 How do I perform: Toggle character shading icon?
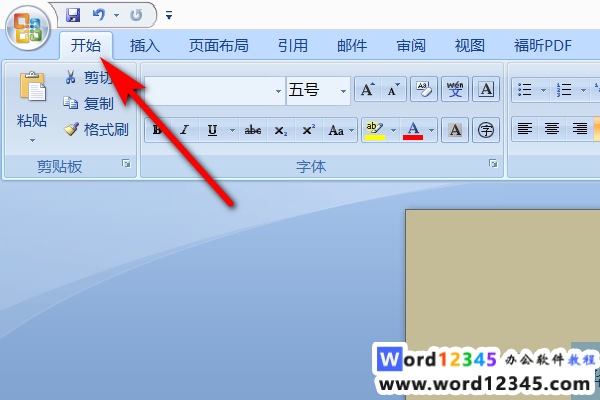click(x=455, y=130)
